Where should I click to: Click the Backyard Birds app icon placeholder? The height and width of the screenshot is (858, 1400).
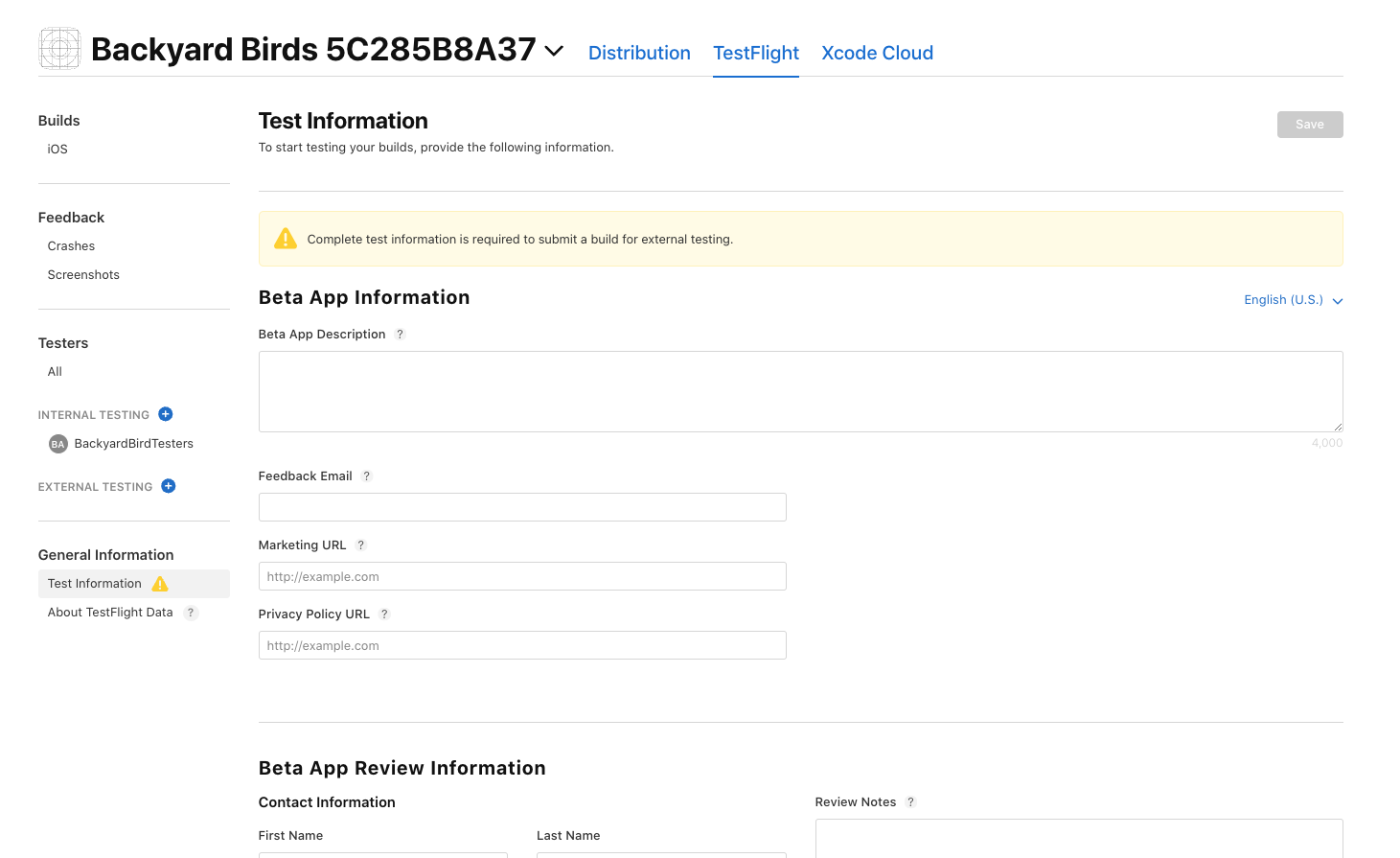point(59,49)
